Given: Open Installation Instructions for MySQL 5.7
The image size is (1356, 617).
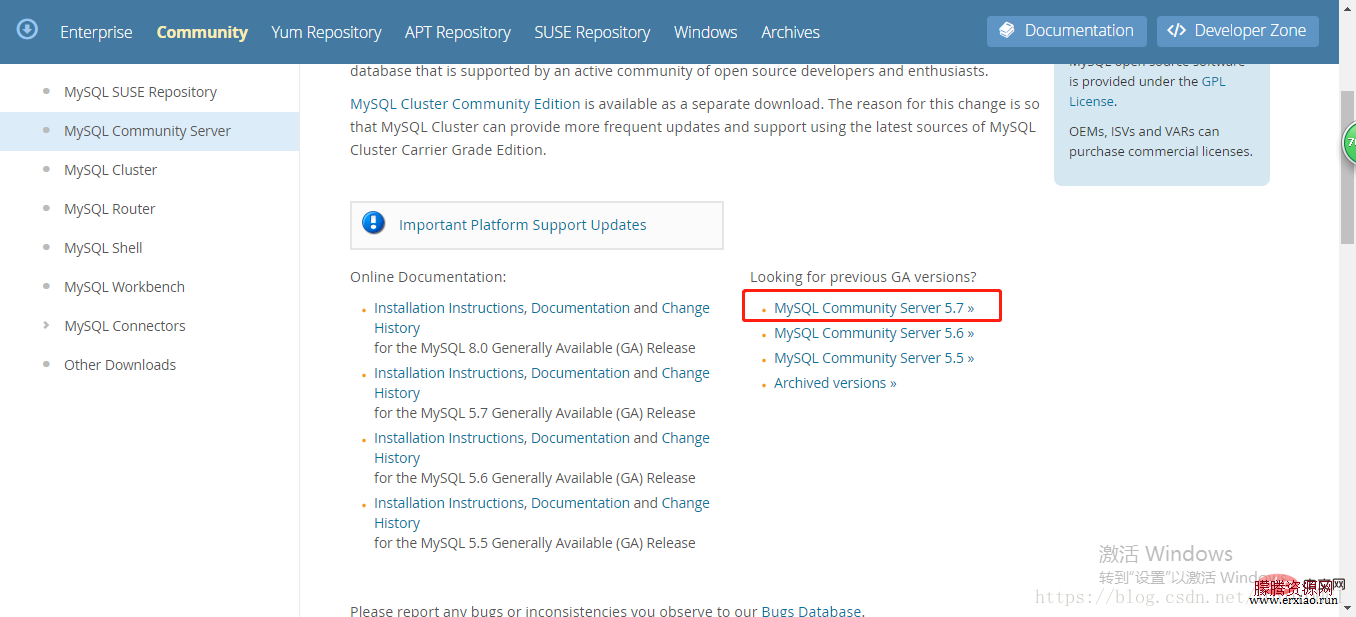Looking at the screenshot, I should (449, 373).
